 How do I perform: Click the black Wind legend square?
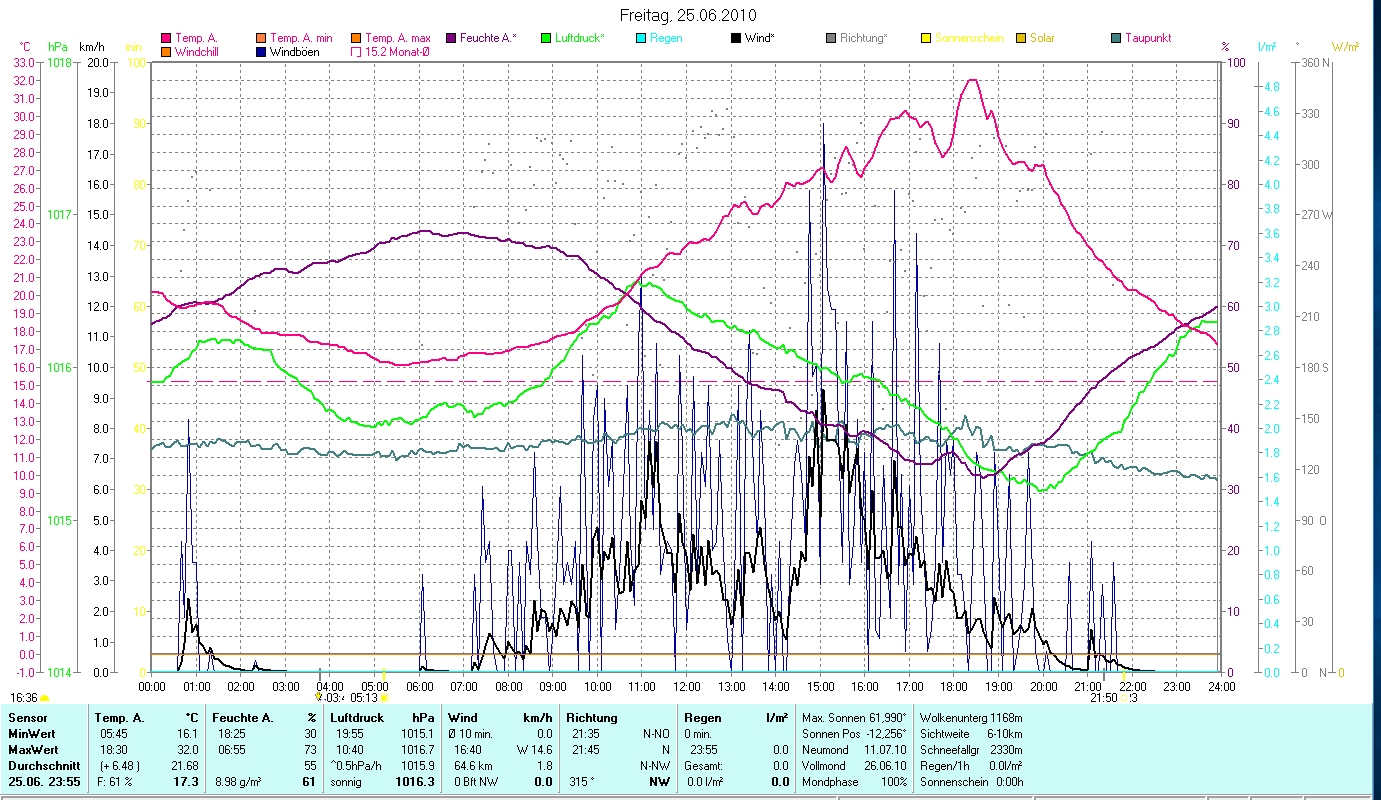736,38
